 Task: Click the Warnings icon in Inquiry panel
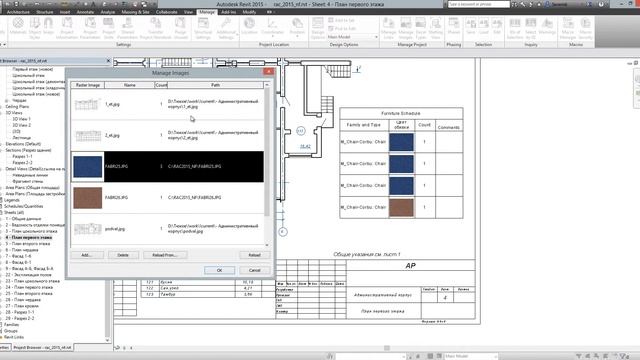coord(547,27)
